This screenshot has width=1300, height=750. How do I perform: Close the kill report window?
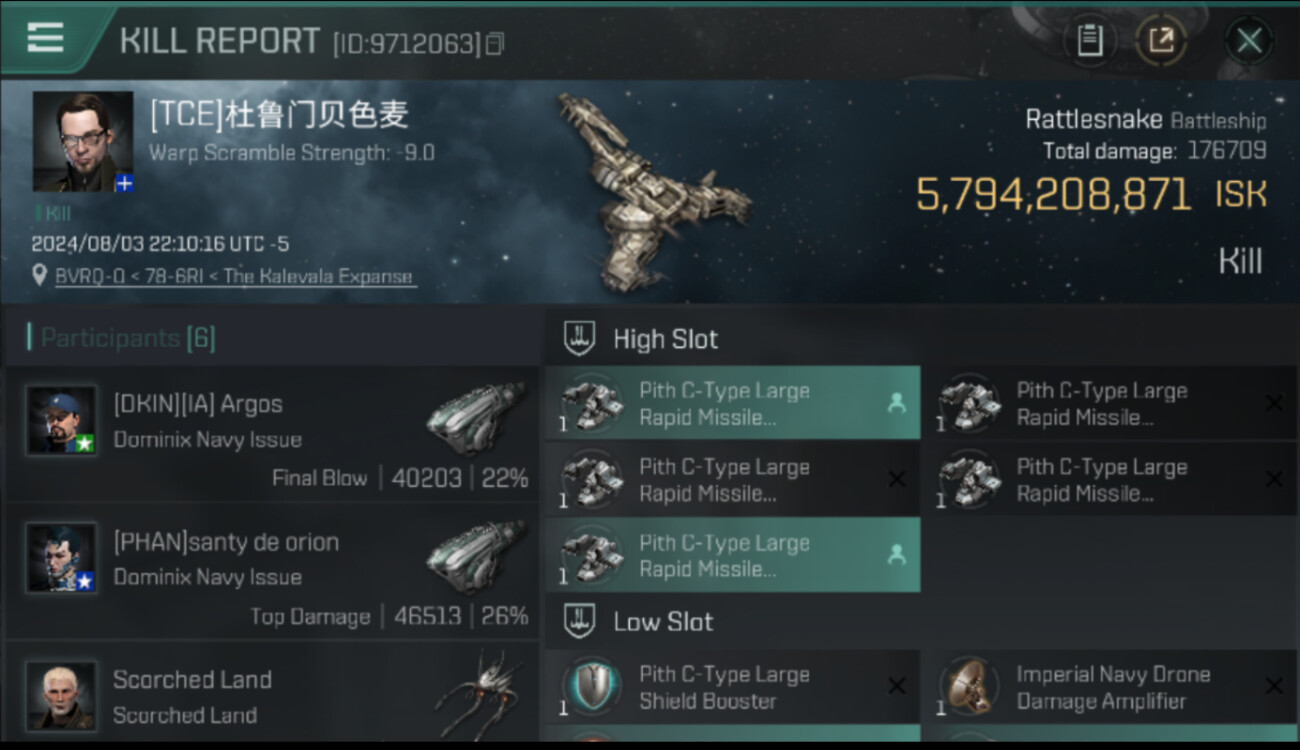[x=1248, y=40]
